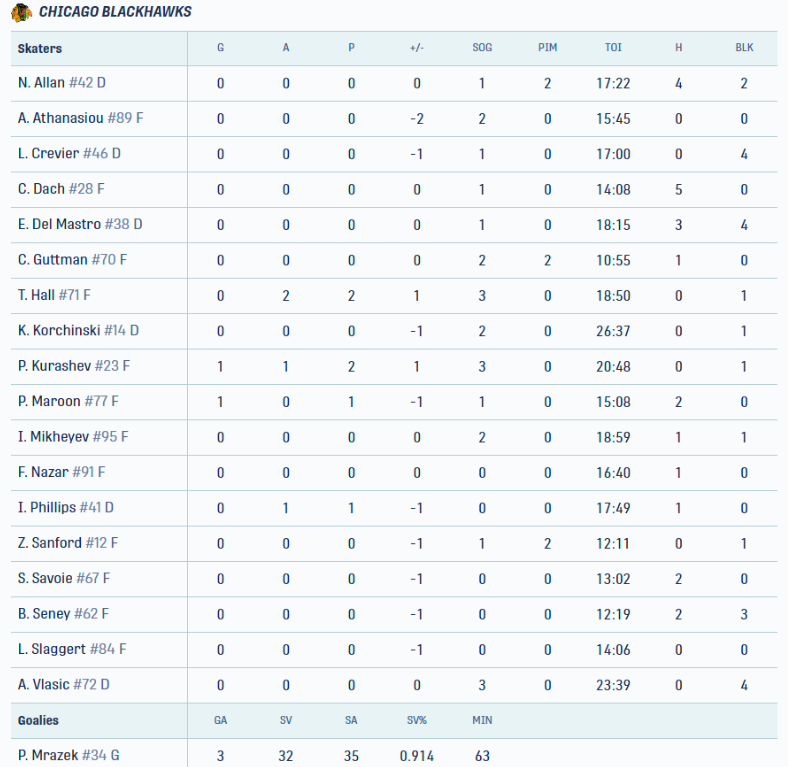The width and height of the screenshot is (788, 767).
Task: Click the BLK column header
Action: click(x=744, y=48)
